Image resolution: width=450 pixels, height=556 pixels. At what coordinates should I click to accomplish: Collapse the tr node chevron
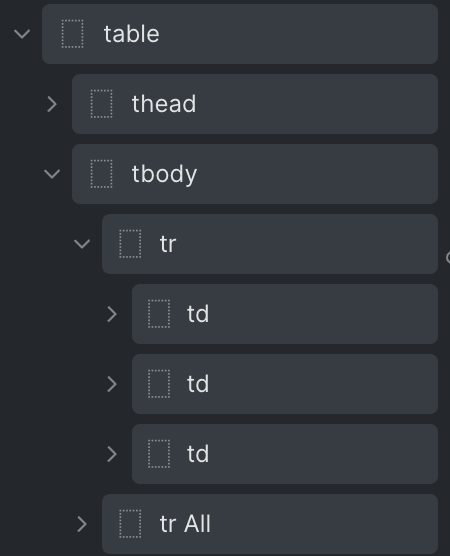coord(82,244)
